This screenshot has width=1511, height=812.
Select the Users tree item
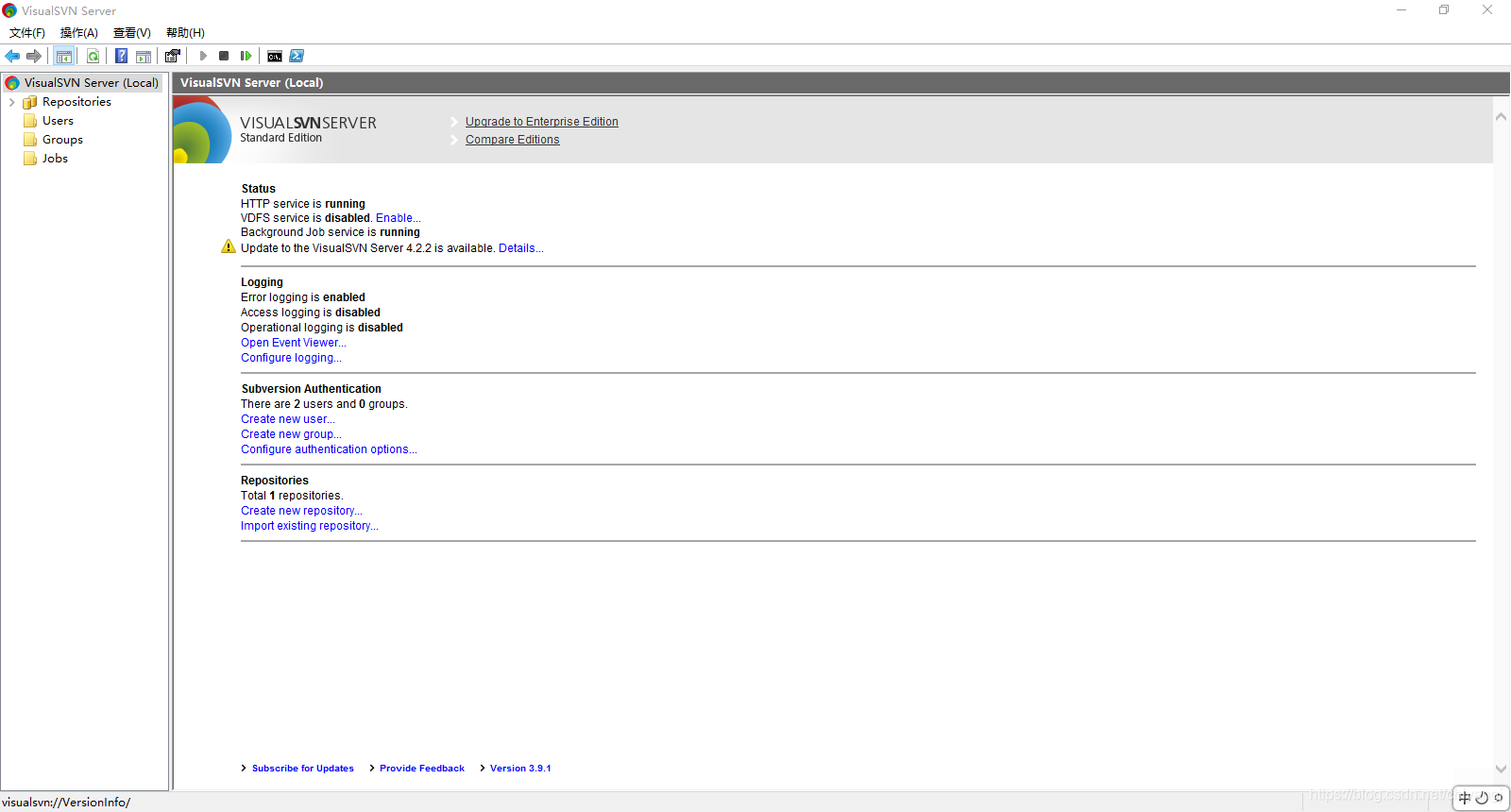pos(58,121)
